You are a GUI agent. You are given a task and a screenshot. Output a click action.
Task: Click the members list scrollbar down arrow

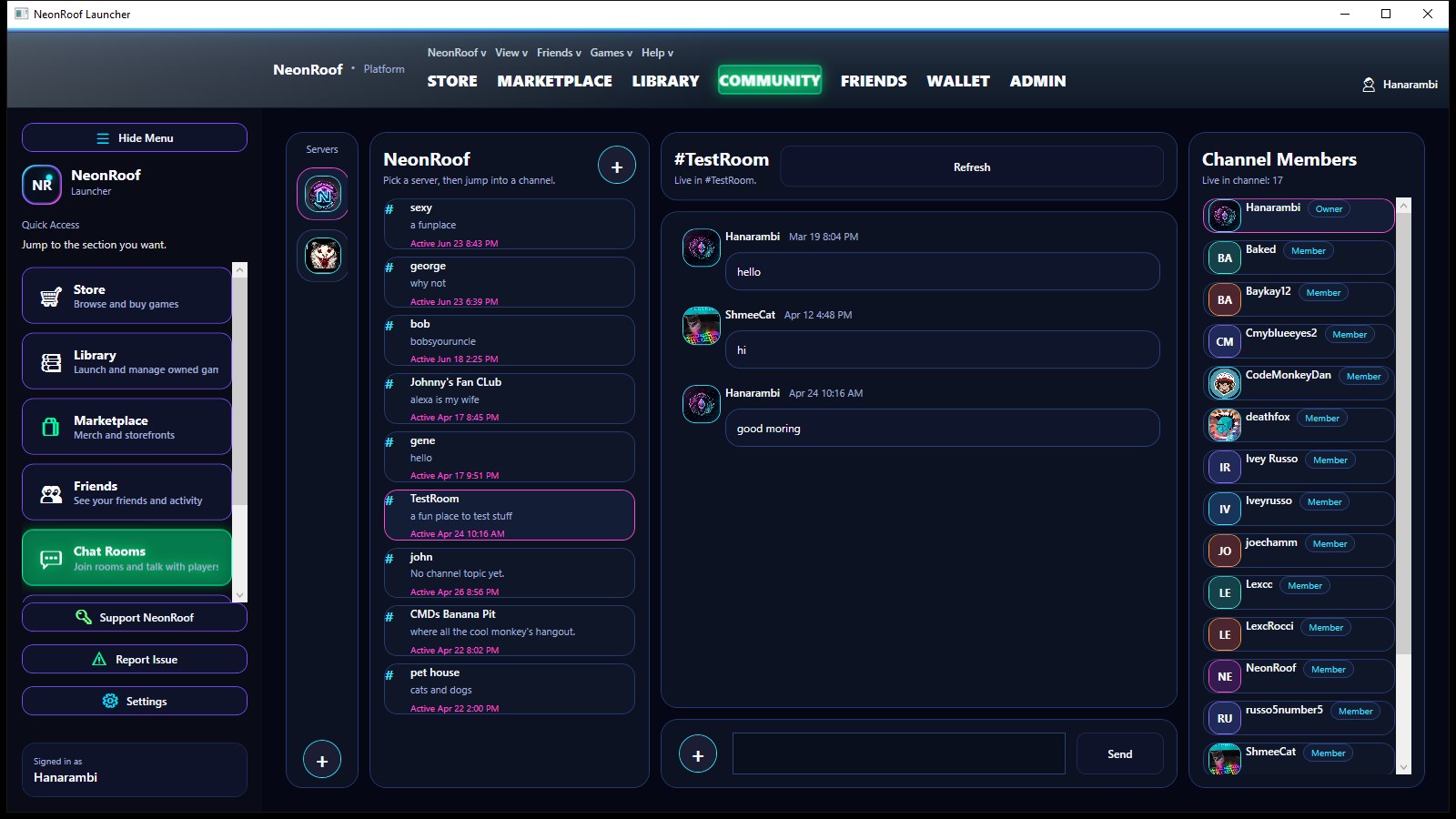[x=1403, y=767]
